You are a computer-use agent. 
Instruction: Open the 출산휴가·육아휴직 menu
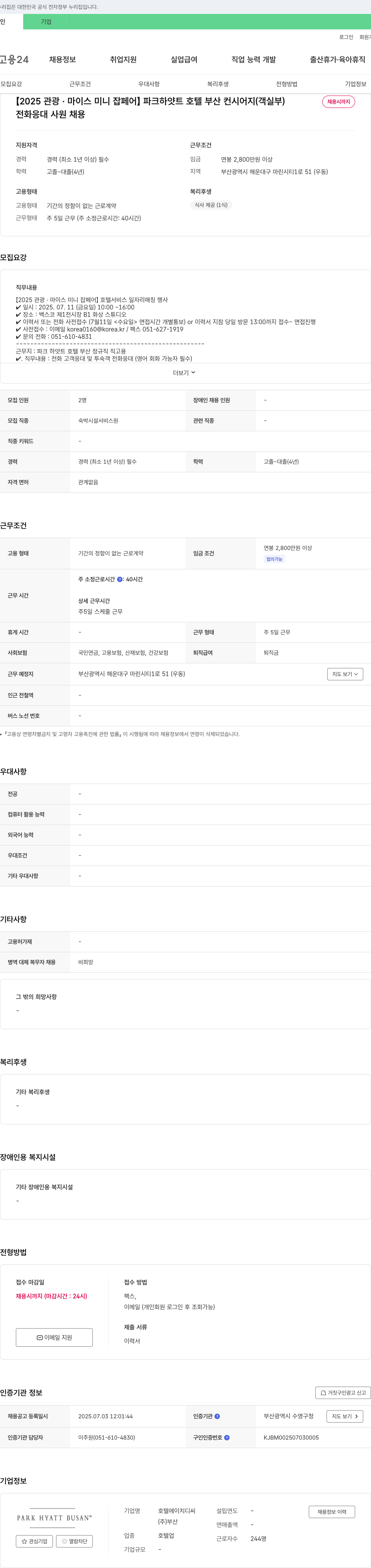337,60
